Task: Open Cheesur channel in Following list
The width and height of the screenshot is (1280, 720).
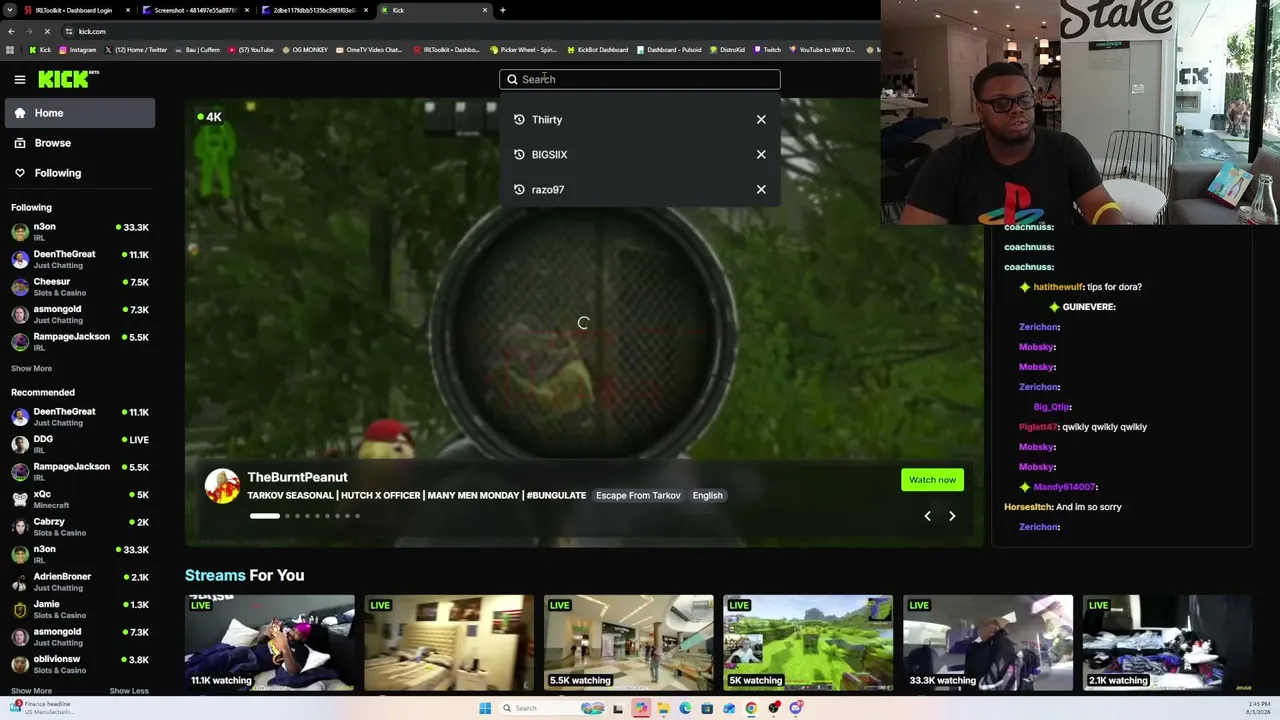Action: click(x=80, y=287)
